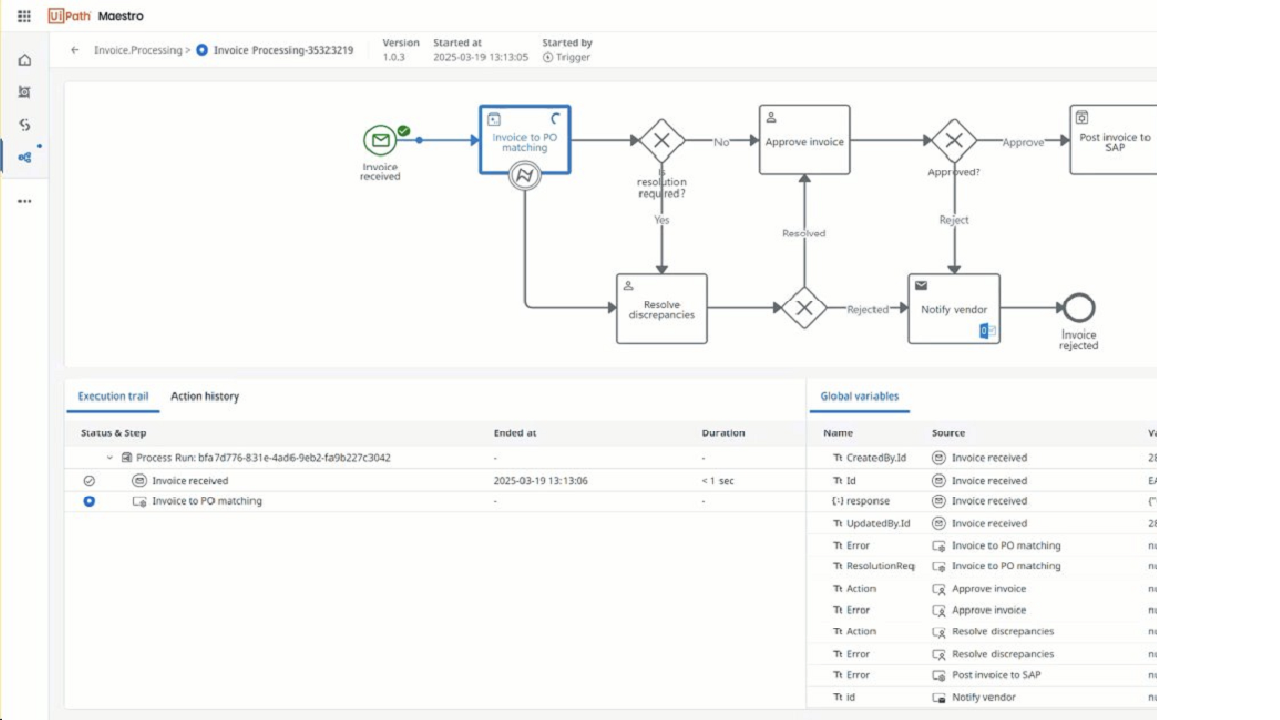Select the ResolutionReq variable row
This screenshot has width=1280, height=720.
click(x=982, y=566)
